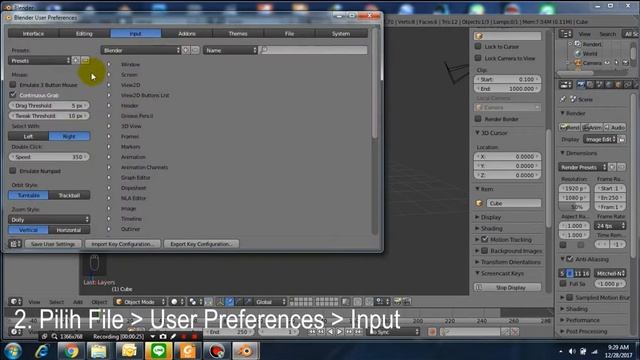The image size is (640, 360).
Task: Expand the NLA Editor keymap category
Action: pyautogui.click(x=109, y=198)
